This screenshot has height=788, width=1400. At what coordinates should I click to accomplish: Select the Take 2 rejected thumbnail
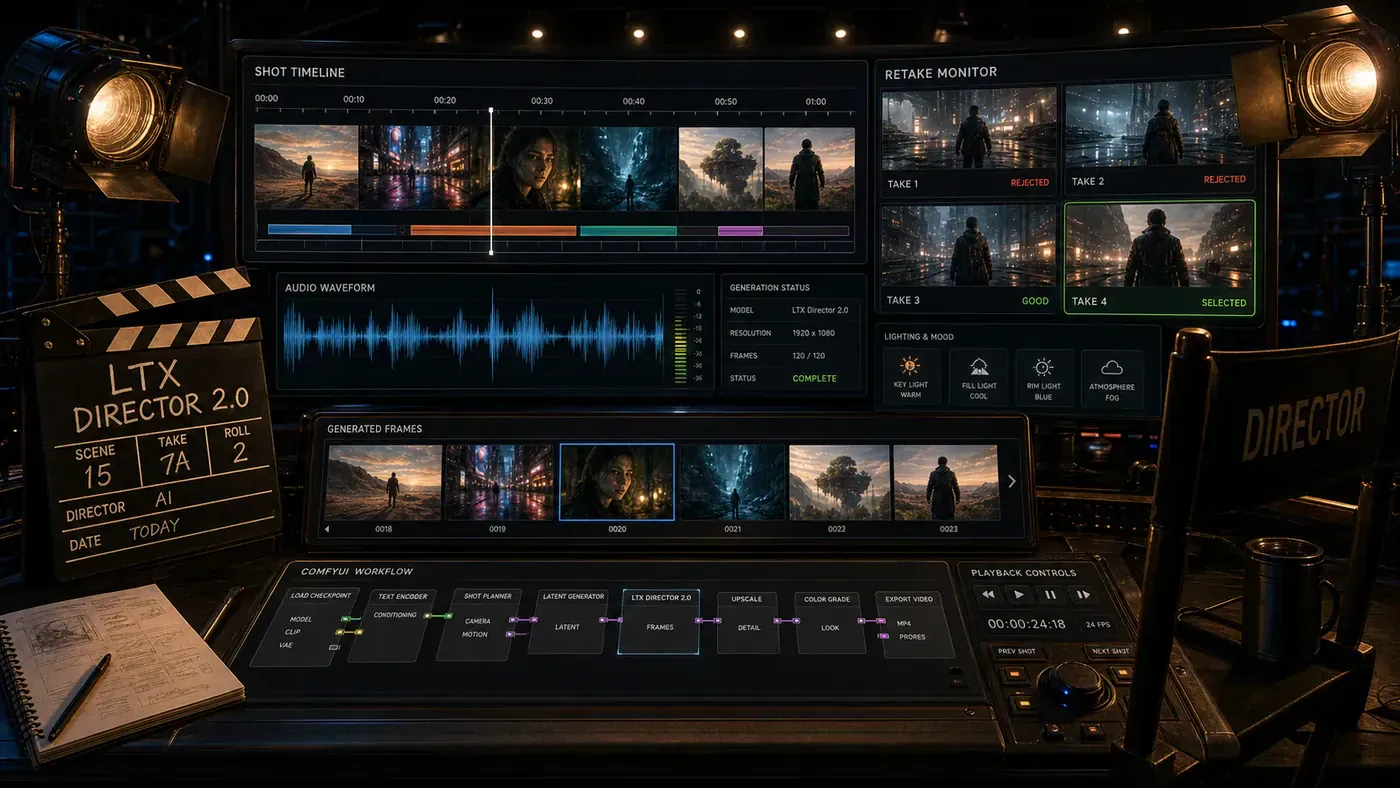tap(1159, 126)
